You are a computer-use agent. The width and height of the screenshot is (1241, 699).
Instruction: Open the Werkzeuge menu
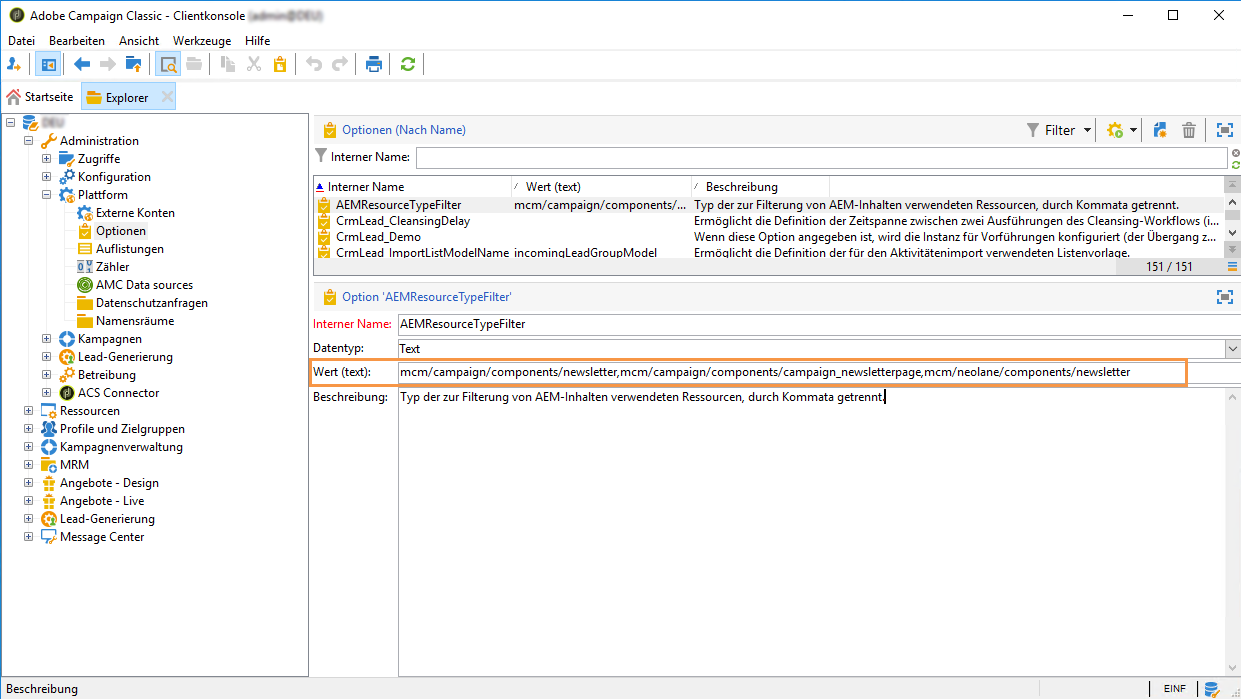point(202,41)
